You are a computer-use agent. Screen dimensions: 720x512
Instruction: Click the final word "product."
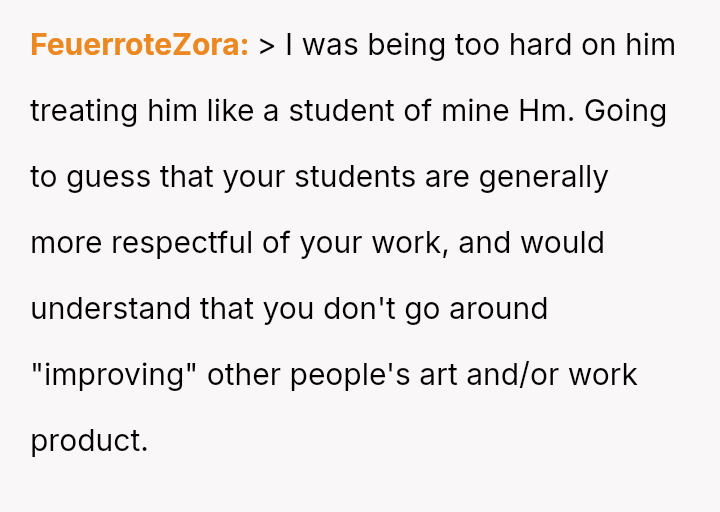pyautogui.click(x=89, y=441)
